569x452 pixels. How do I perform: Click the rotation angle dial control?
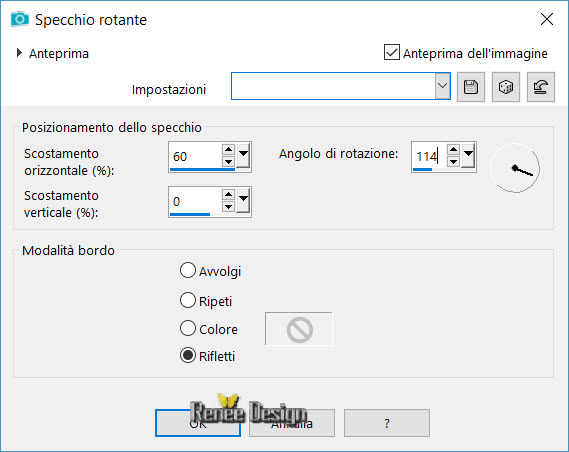tap(515, 168)
